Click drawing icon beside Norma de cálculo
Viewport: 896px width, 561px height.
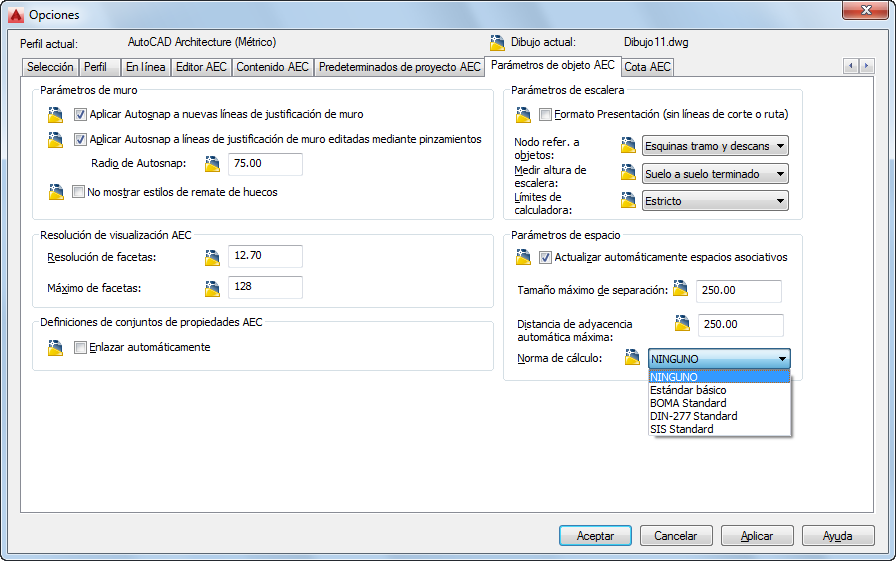click(x=632, y=357)
